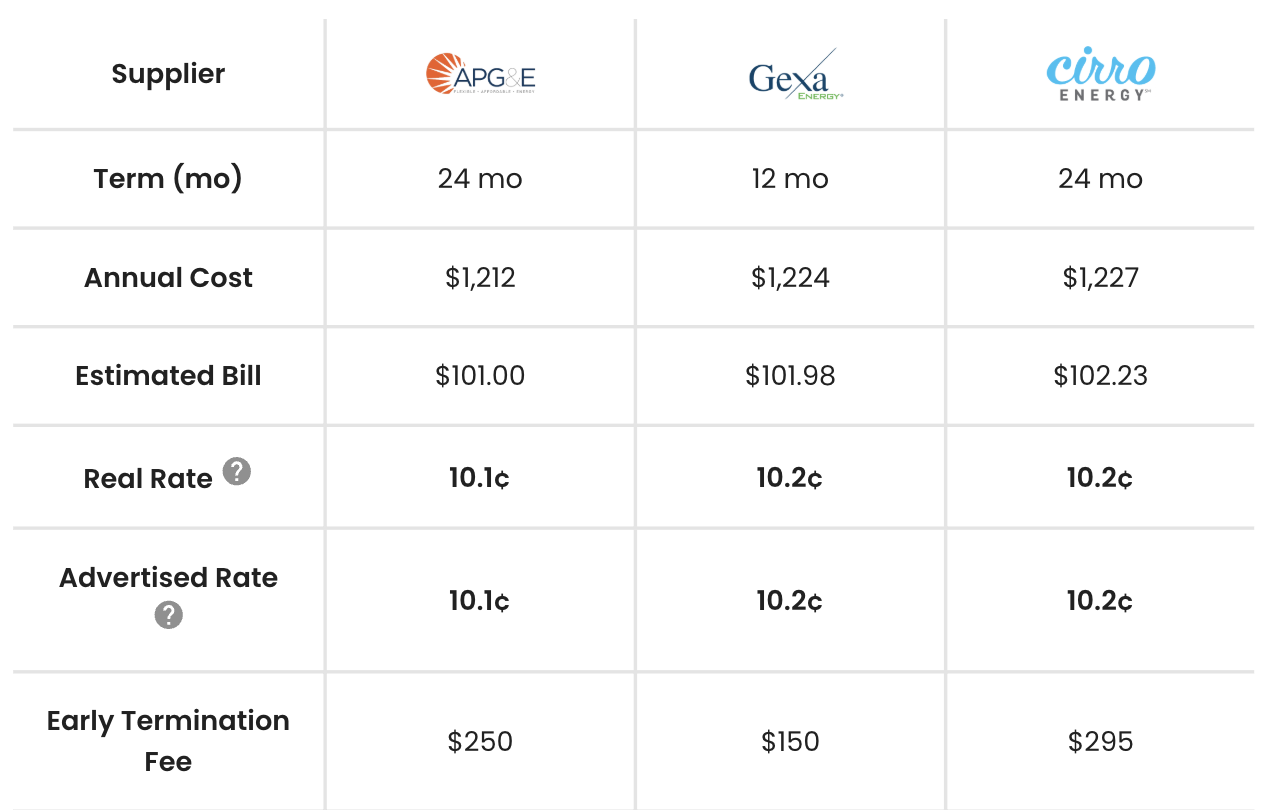Select the Supplier header cell
The height and width of the screenshot is (810, 1274).
pyautogui.click(x=168, y=74)
